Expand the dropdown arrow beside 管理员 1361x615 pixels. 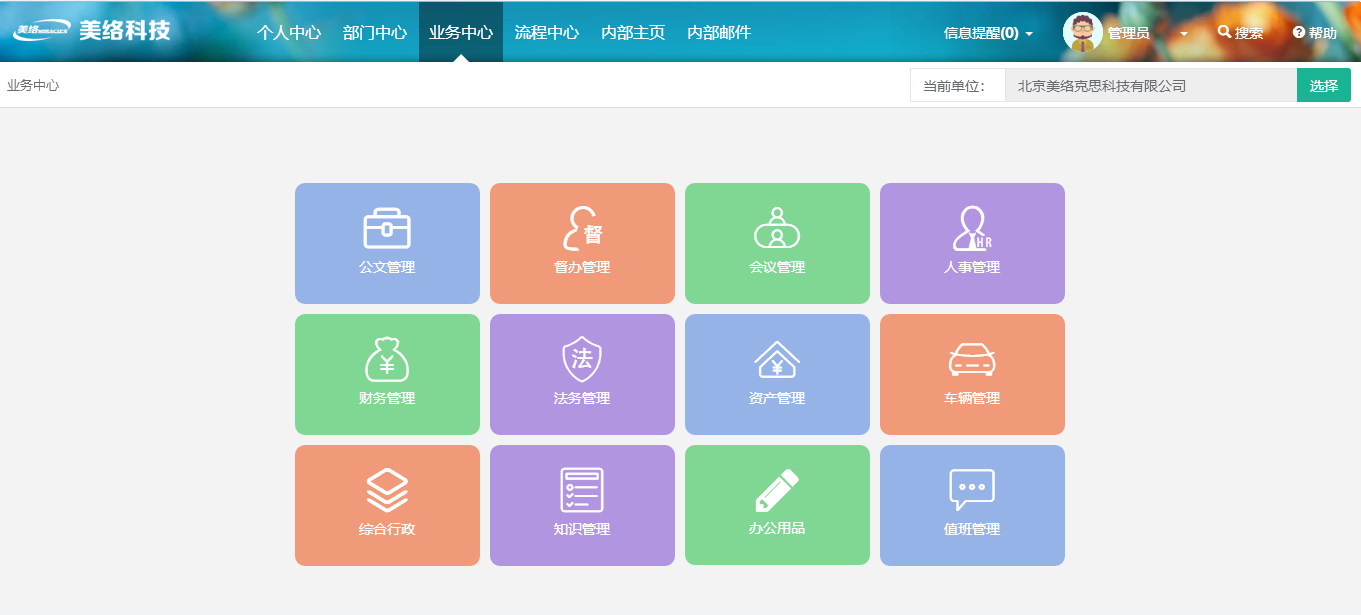coord(1184,33)
